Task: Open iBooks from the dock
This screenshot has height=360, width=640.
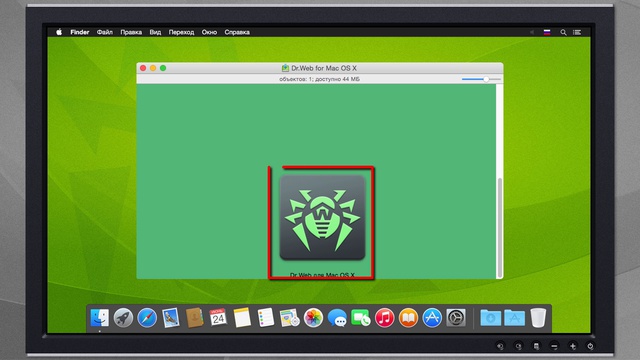Action: point(408,318)
